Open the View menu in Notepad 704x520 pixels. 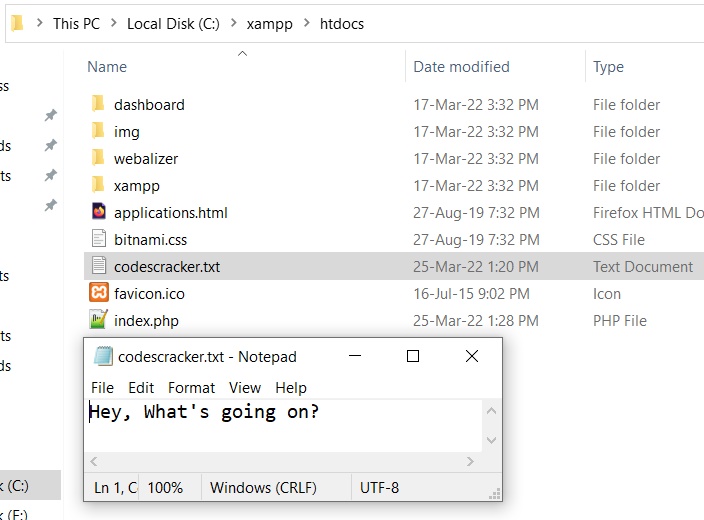click(x=245, y=388)
